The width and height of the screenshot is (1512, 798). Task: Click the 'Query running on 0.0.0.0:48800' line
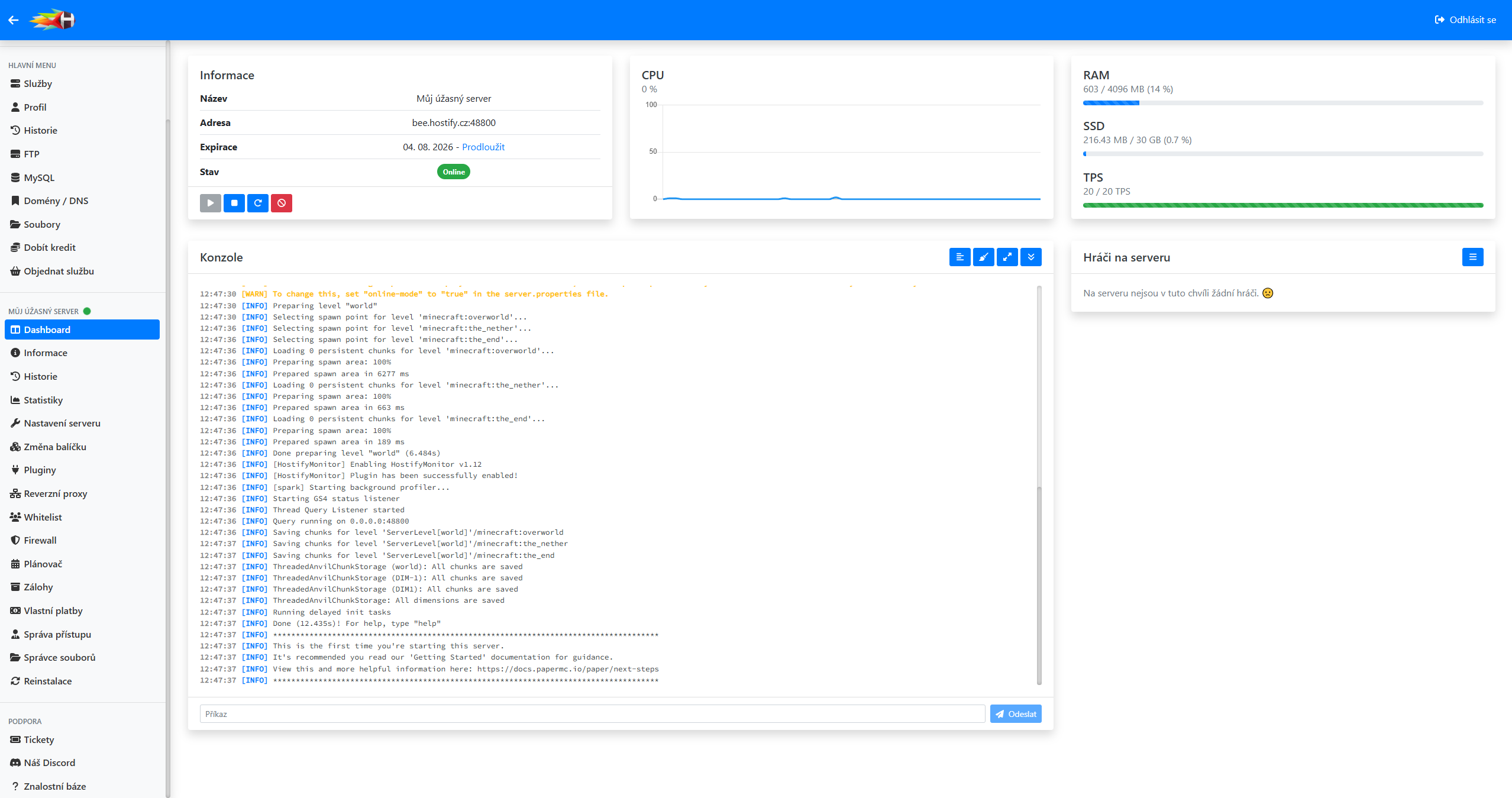click(x=305, y=521)
